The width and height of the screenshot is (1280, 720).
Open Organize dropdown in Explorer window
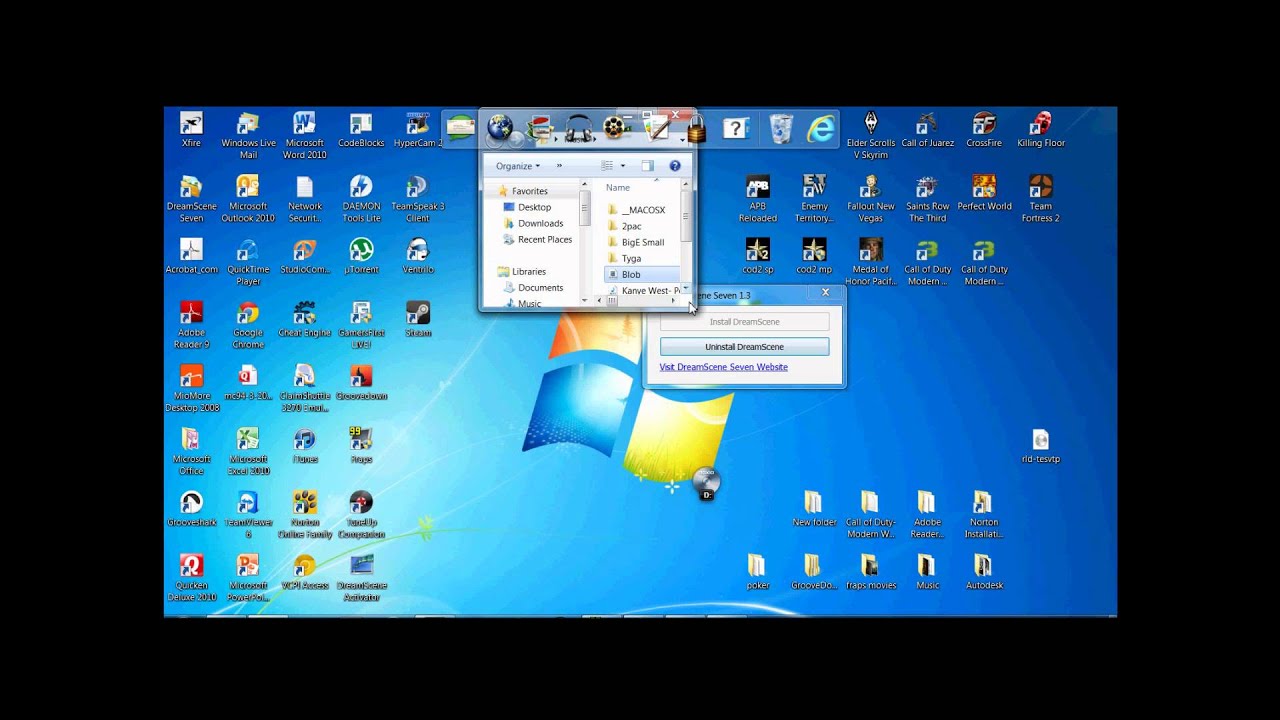518,166
